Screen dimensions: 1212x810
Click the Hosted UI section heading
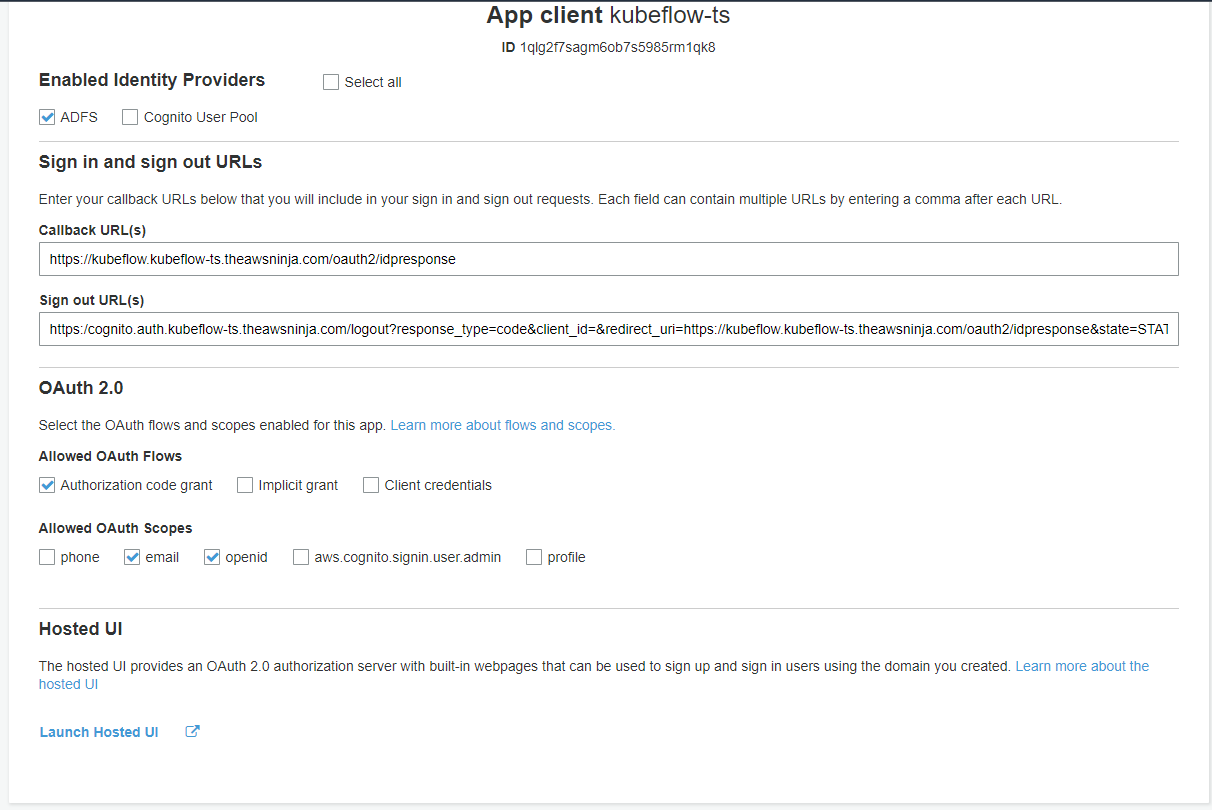pyautogui.click(x=80, y=629)
